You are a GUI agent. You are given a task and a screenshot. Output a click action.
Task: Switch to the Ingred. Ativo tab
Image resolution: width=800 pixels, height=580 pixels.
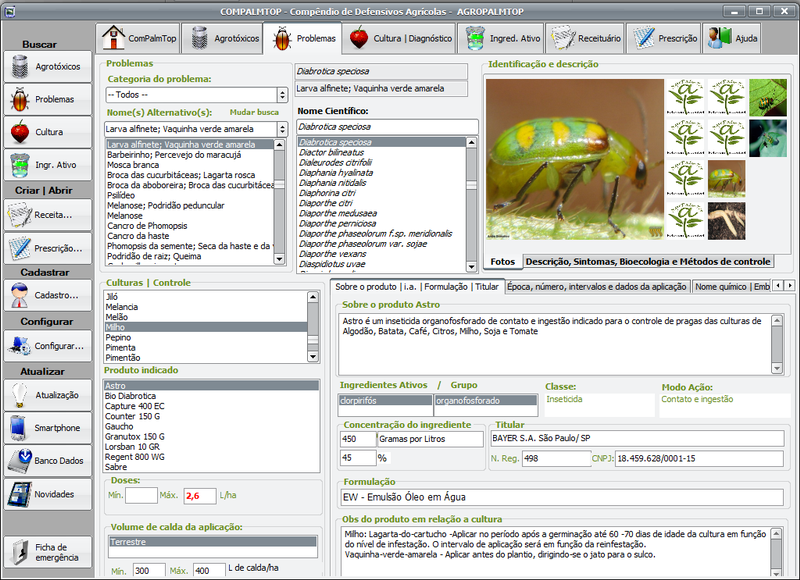click(502, 38)
